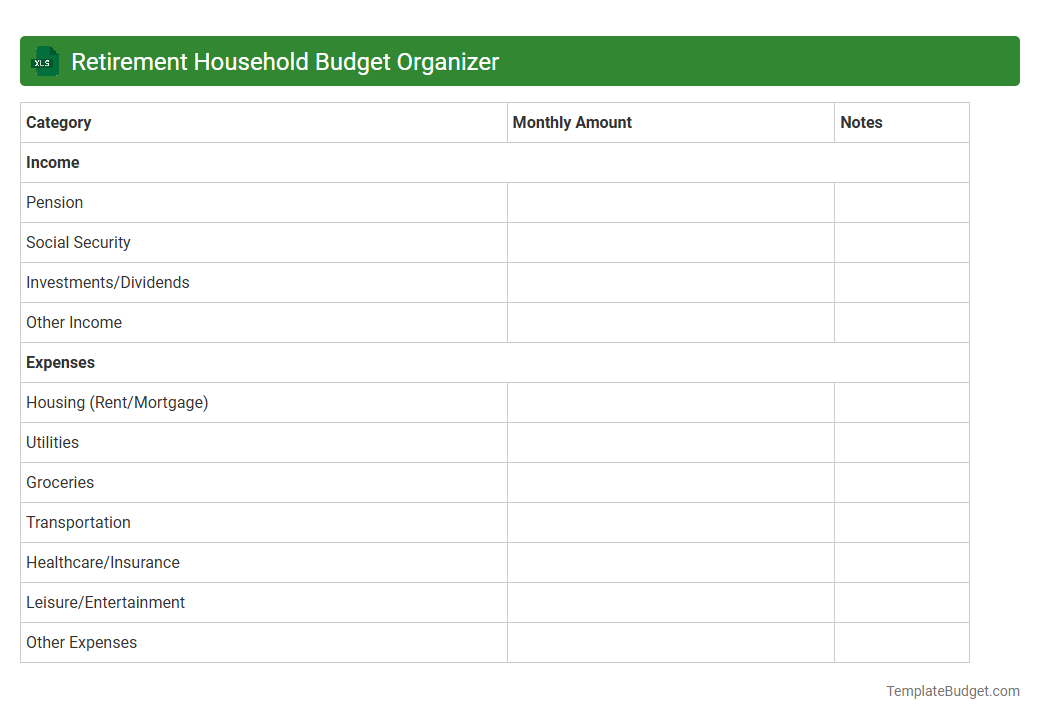The height and width of the screenshot is (720, 1040).
Task: Click the Utilities row label
Action: pos(52,442)
